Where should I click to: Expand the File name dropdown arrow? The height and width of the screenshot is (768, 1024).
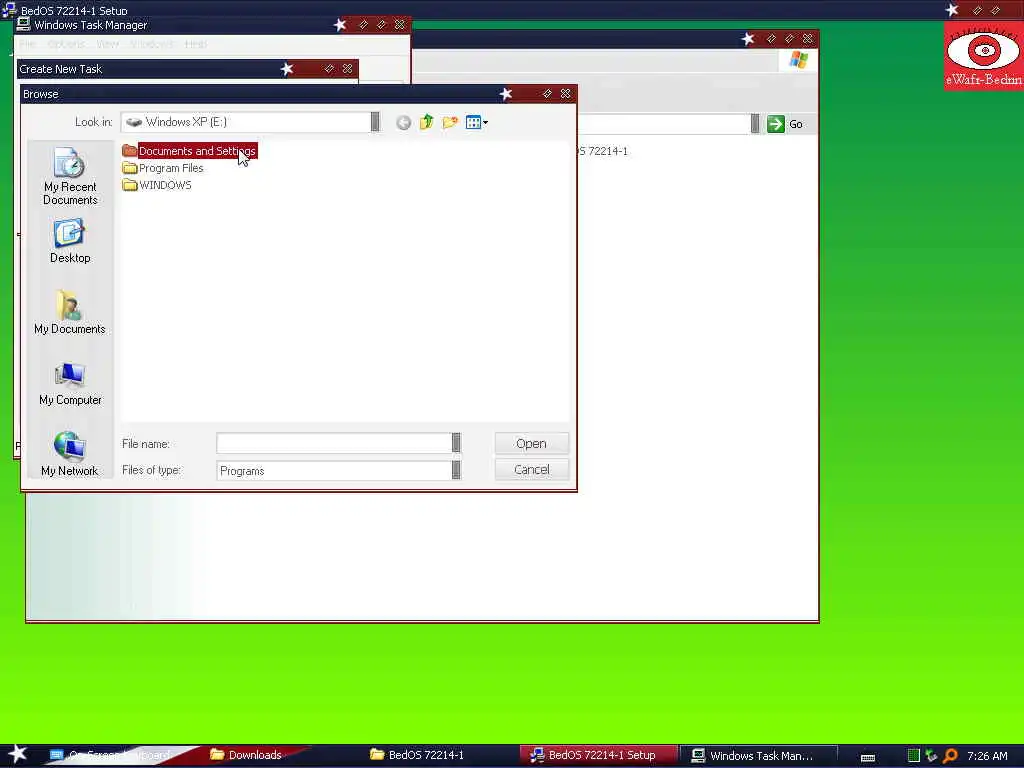tap(456, 443)
